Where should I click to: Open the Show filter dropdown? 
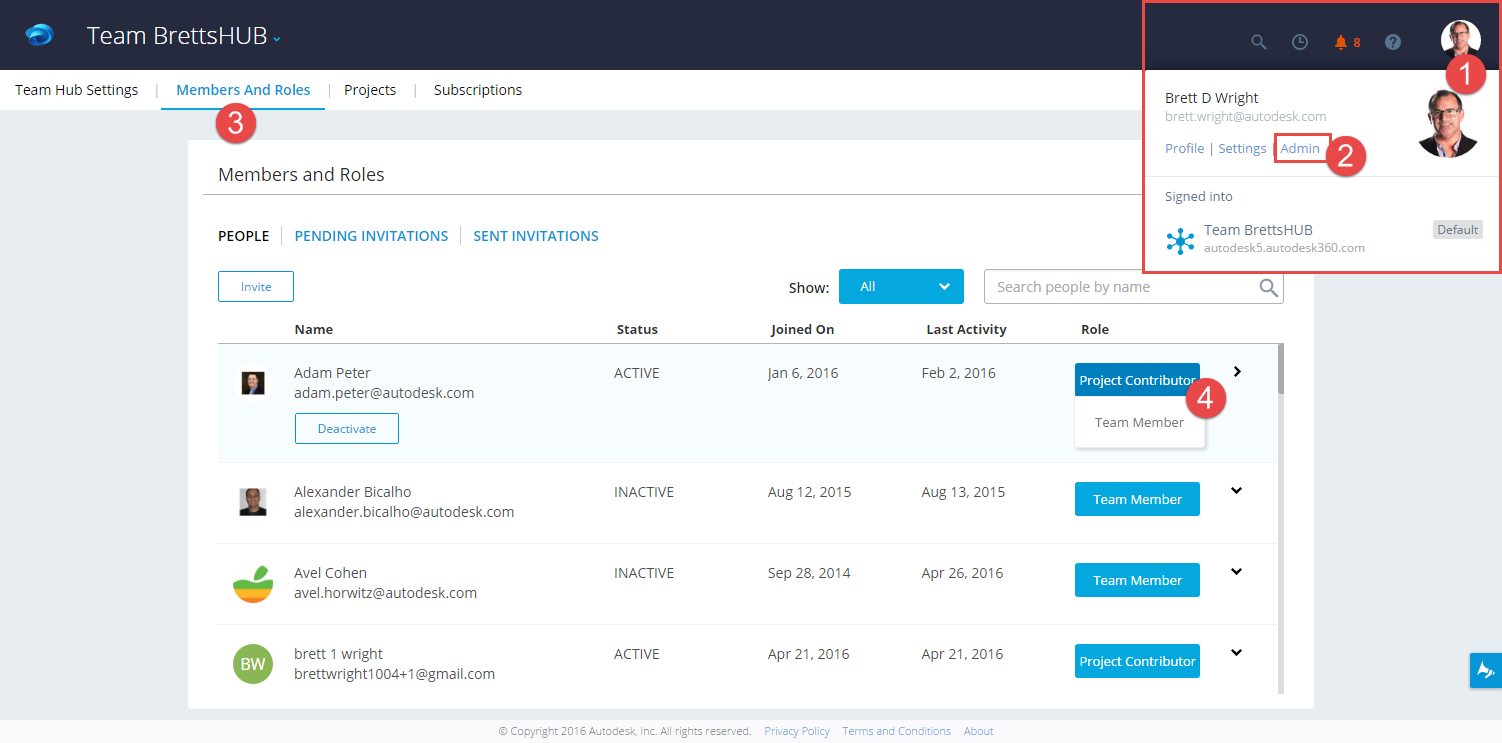901,287
